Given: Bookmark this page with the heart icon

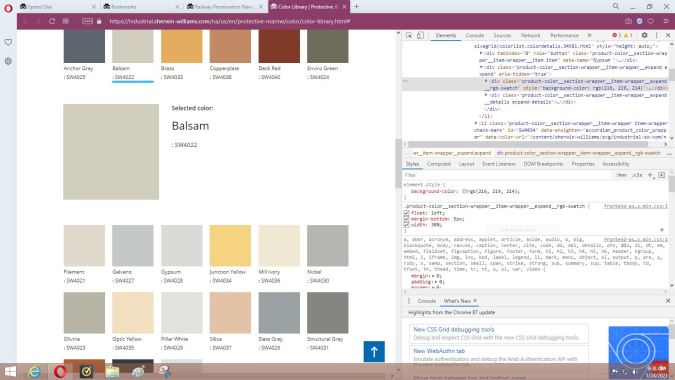Looking at the screenshot, I should [x=650, y=21].
